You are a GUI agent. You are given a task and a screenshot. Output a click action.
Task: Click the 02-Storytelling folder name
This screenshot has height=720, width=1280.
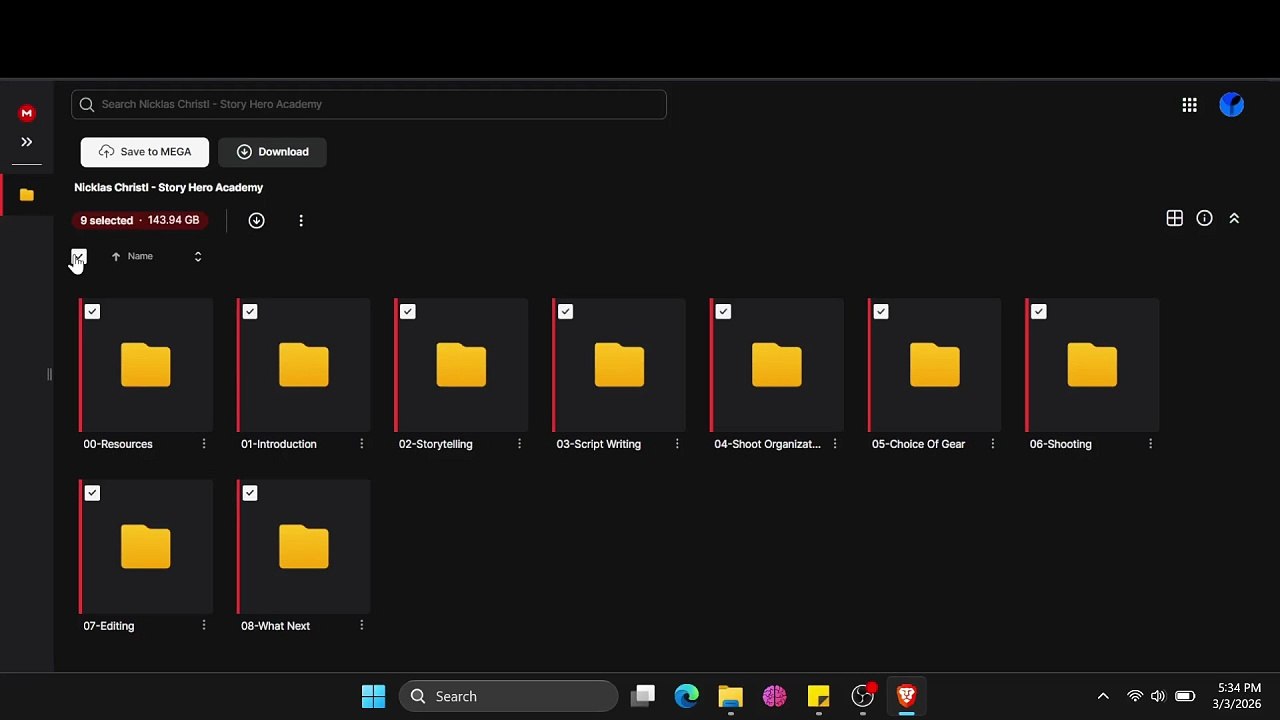[436, 444]
